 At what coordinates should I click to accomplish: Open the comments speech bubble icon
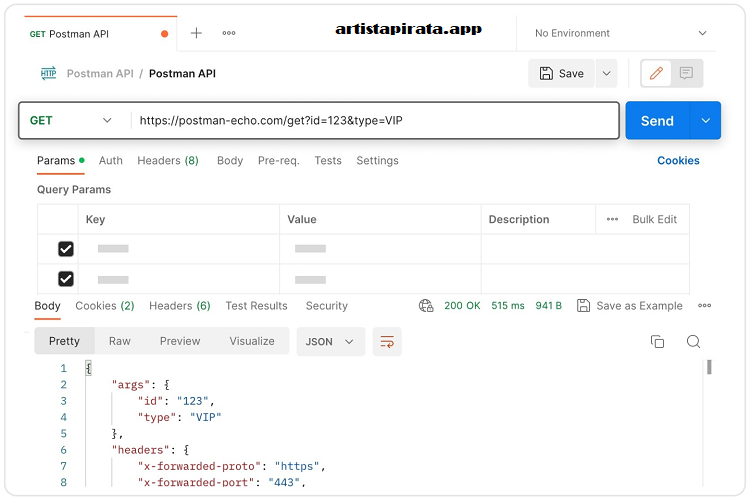(x=686, y=73)
